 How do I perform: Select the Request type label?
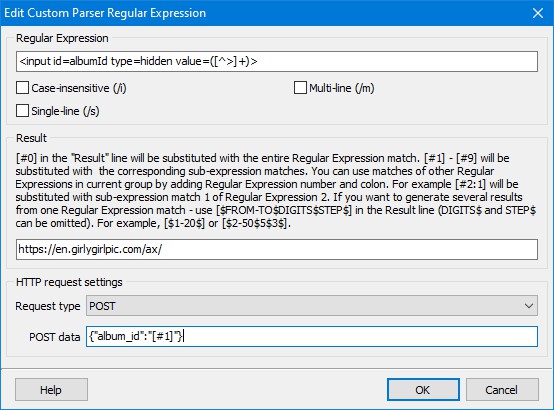(x=48, y=306)
